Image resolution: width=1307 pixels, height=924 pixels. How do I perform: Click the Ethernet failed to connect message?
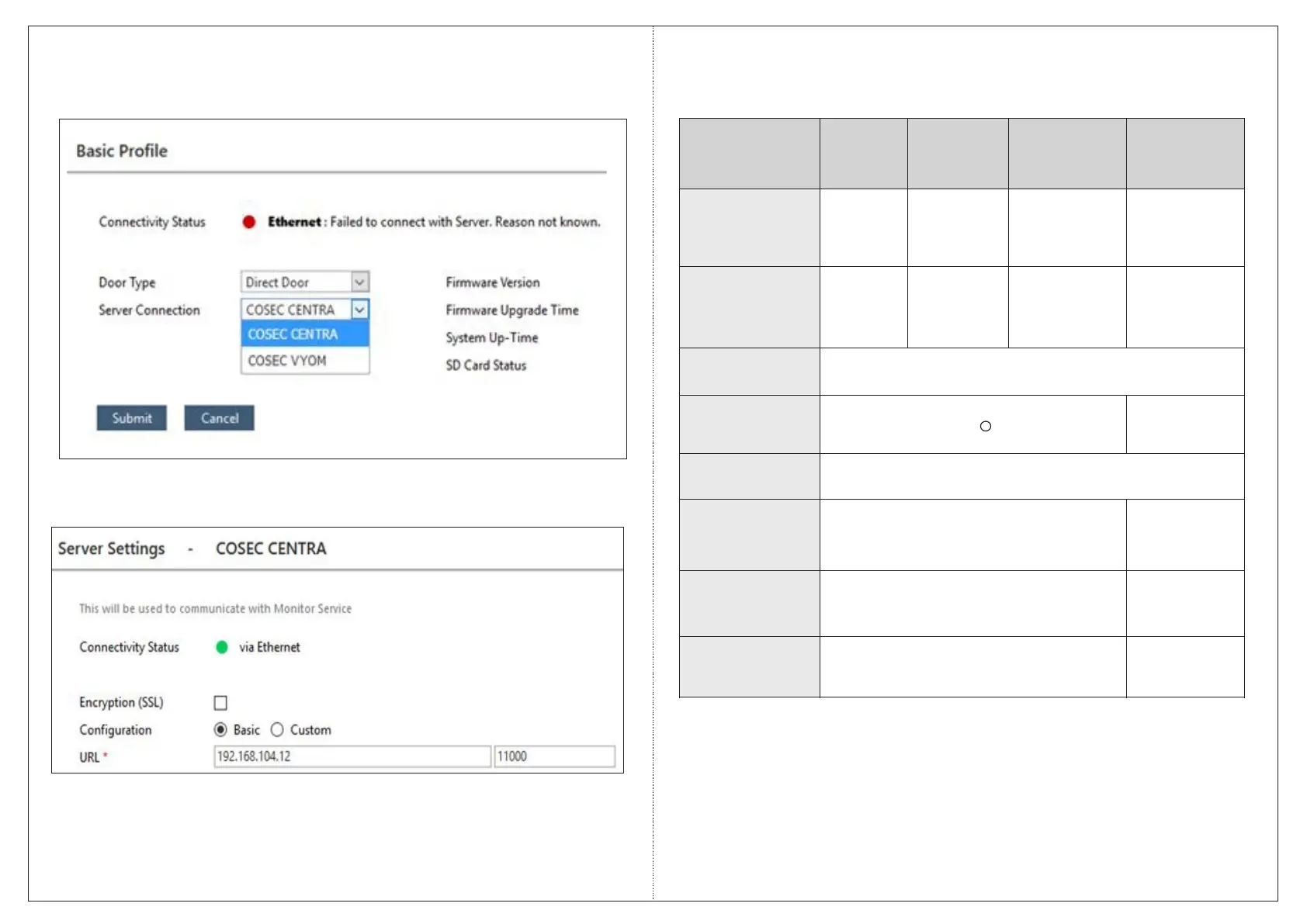(434, 222)
